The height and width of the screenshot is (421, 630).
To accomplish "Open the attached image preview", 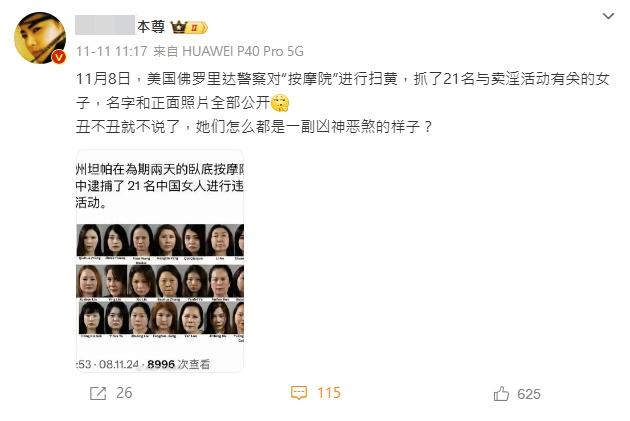I will click(160, 261).
